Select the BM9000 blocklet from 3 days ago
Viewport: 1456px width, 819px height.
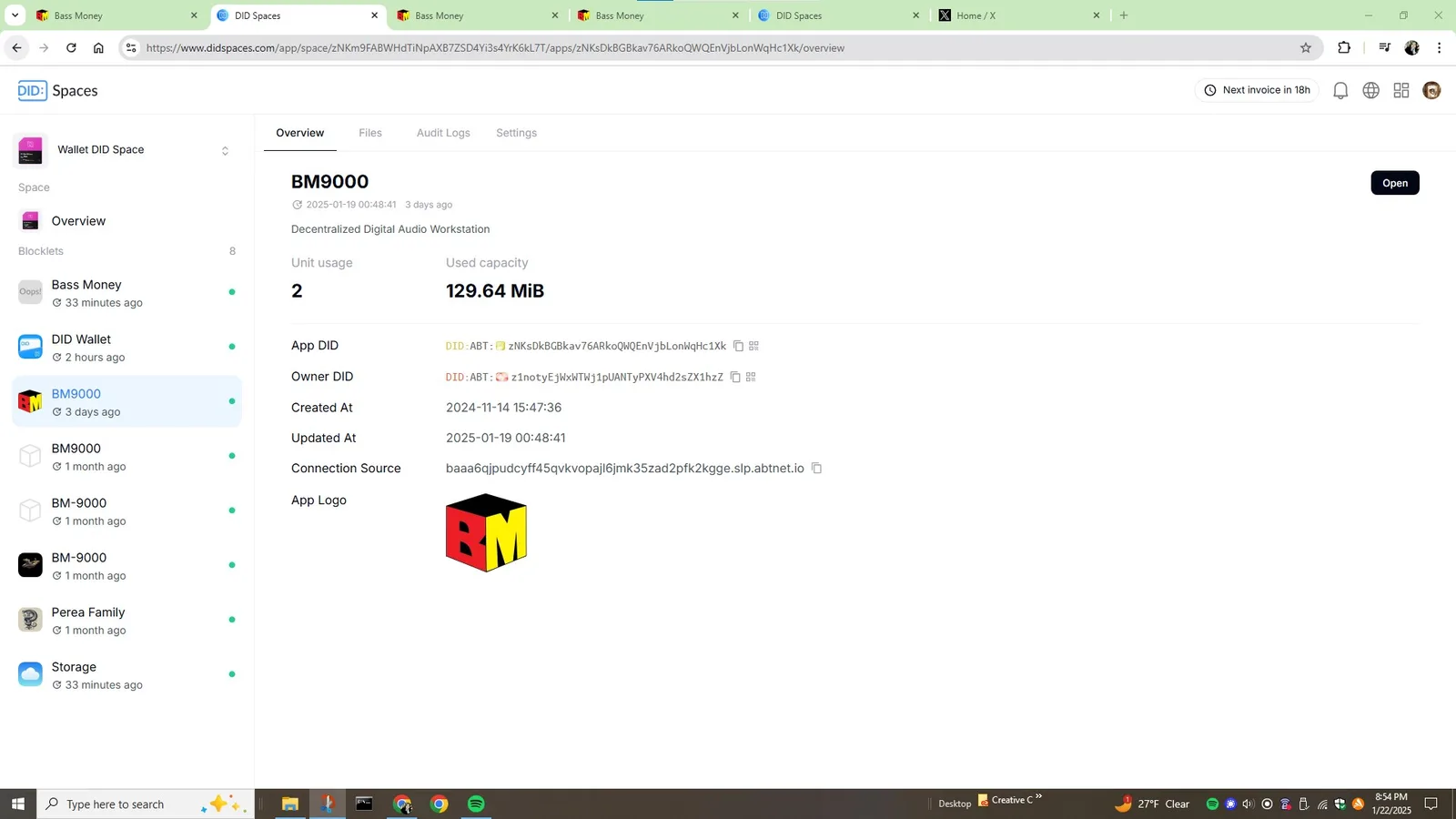click(126, 402)
